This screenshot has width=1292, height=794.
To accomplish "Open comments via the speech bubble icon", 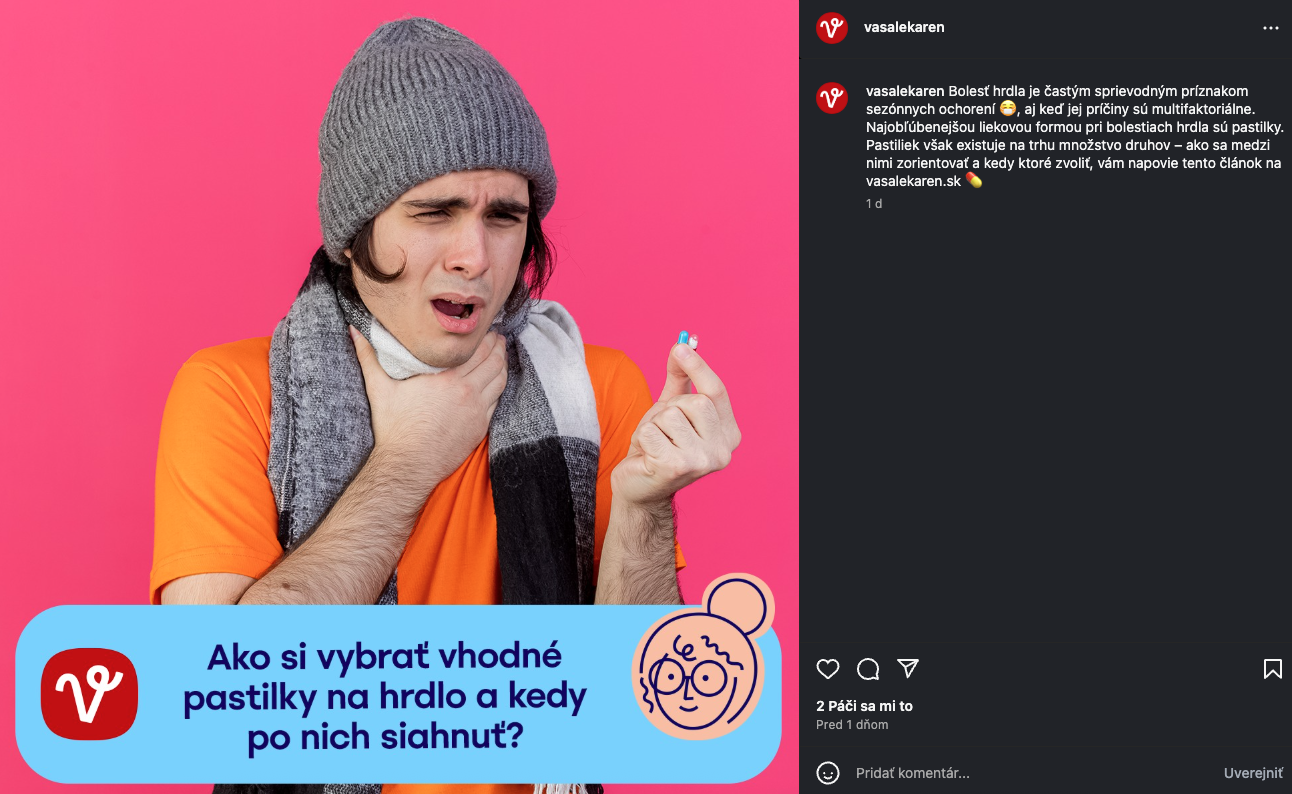I will pyautogui.click(x=868, y=669).
